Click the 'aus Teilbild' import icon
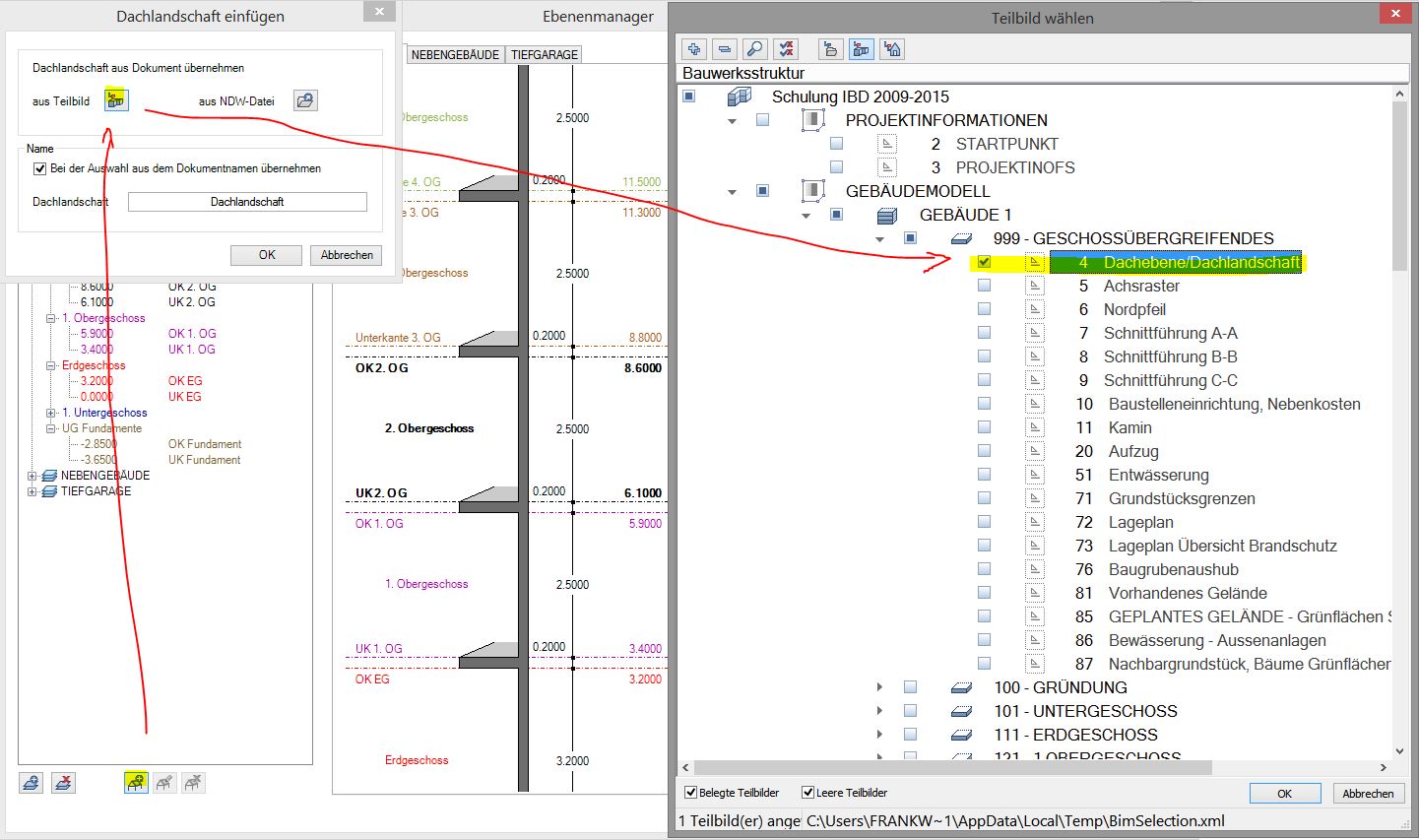The height and width of the screenshot is (840, 1419). click(116, 100)
